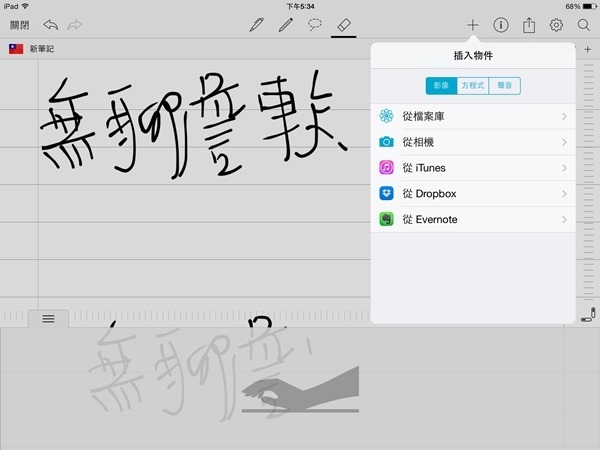
Task: Switch to the 方程式 tab
Action: 473,85
